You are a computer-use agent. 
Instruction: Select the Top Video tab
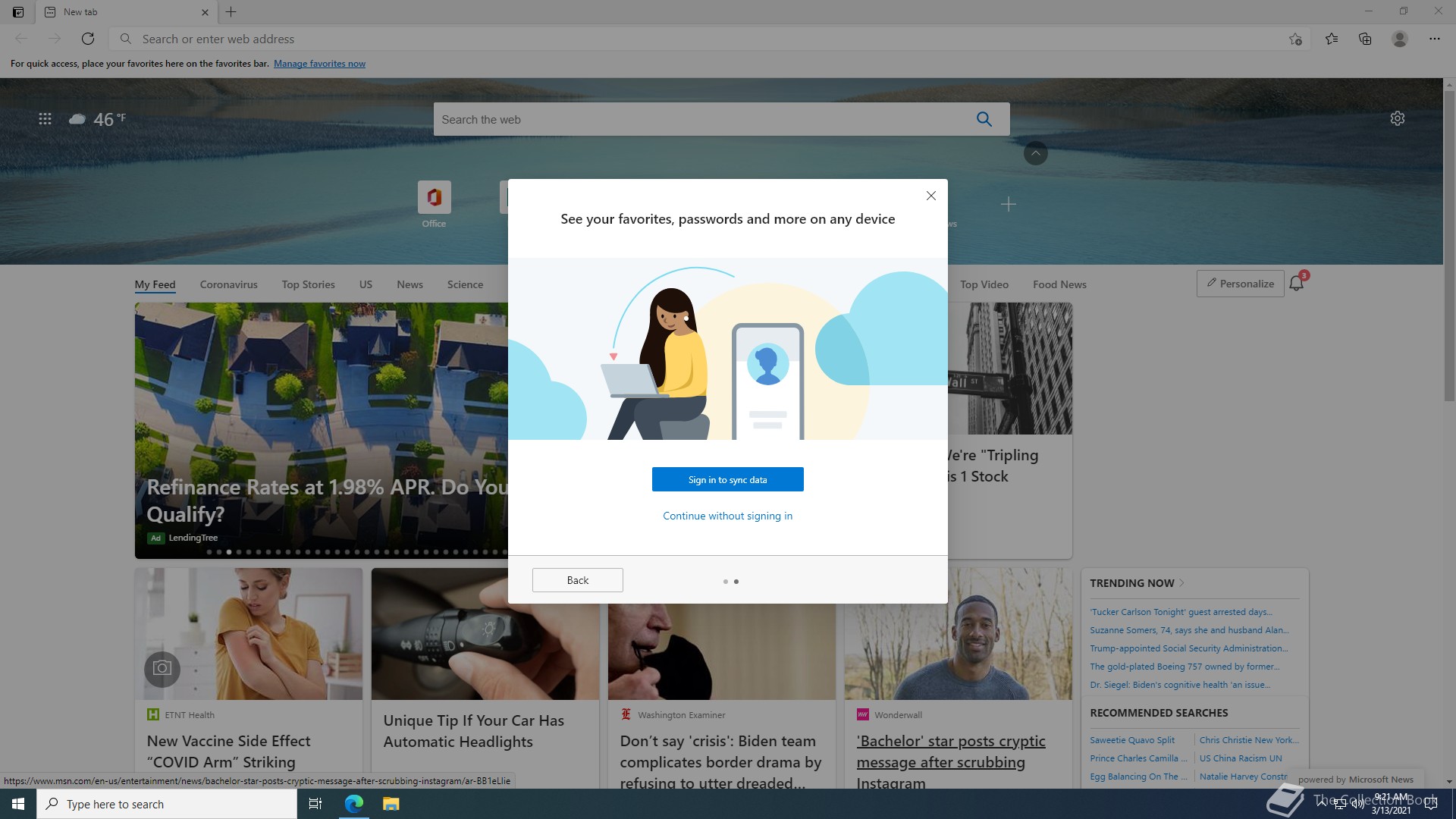point(984,284)
